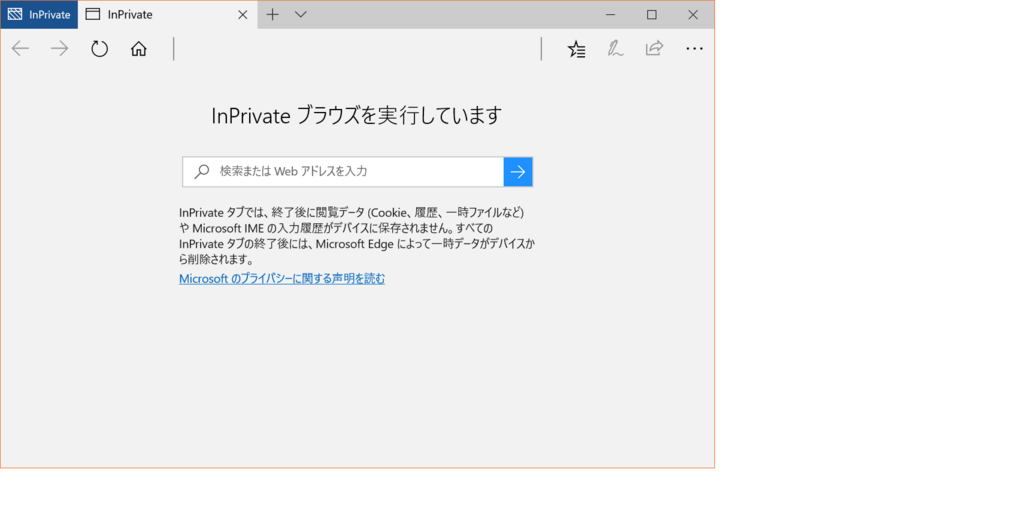Submit search with blue arrow button
This screenshot has height=509, width=1024.
pyautogui.click(x=518, y=172)
